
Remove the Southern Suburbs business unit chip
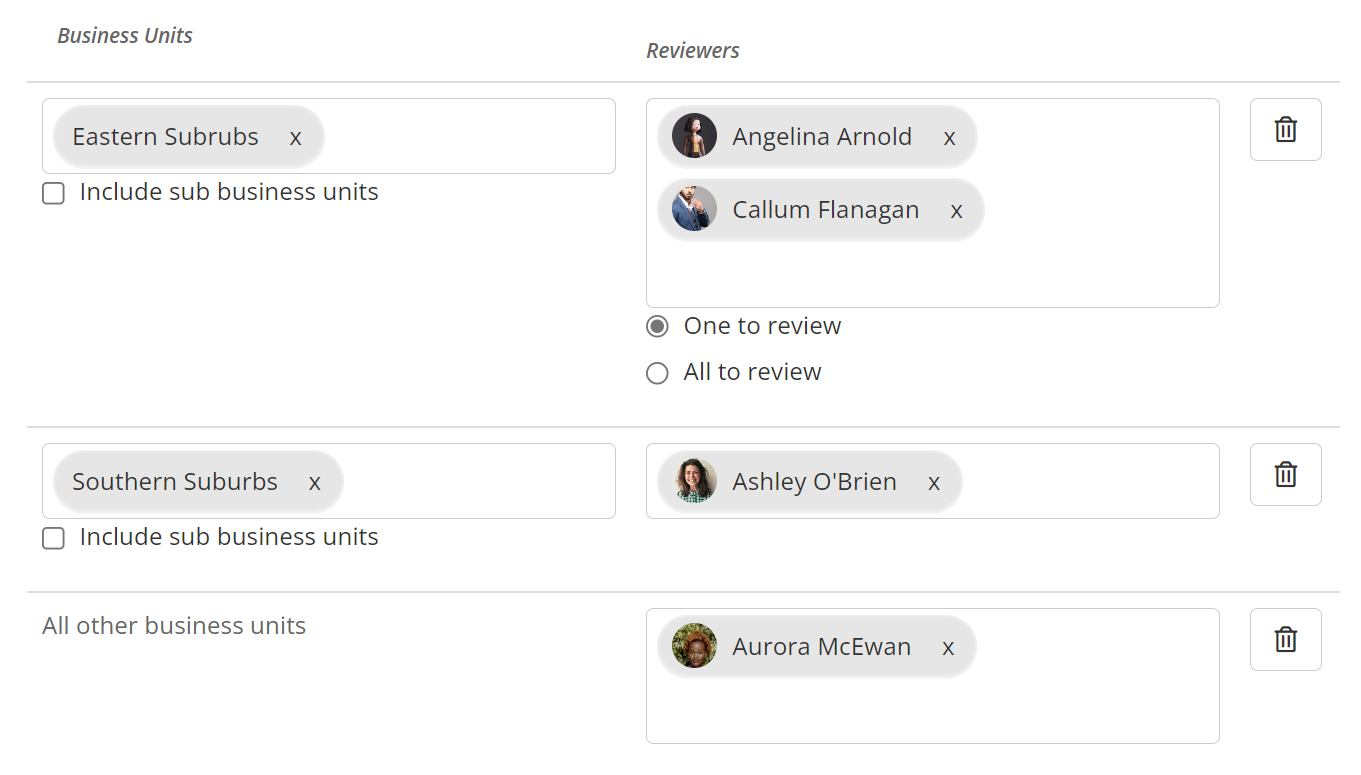(x=314, y=482)
